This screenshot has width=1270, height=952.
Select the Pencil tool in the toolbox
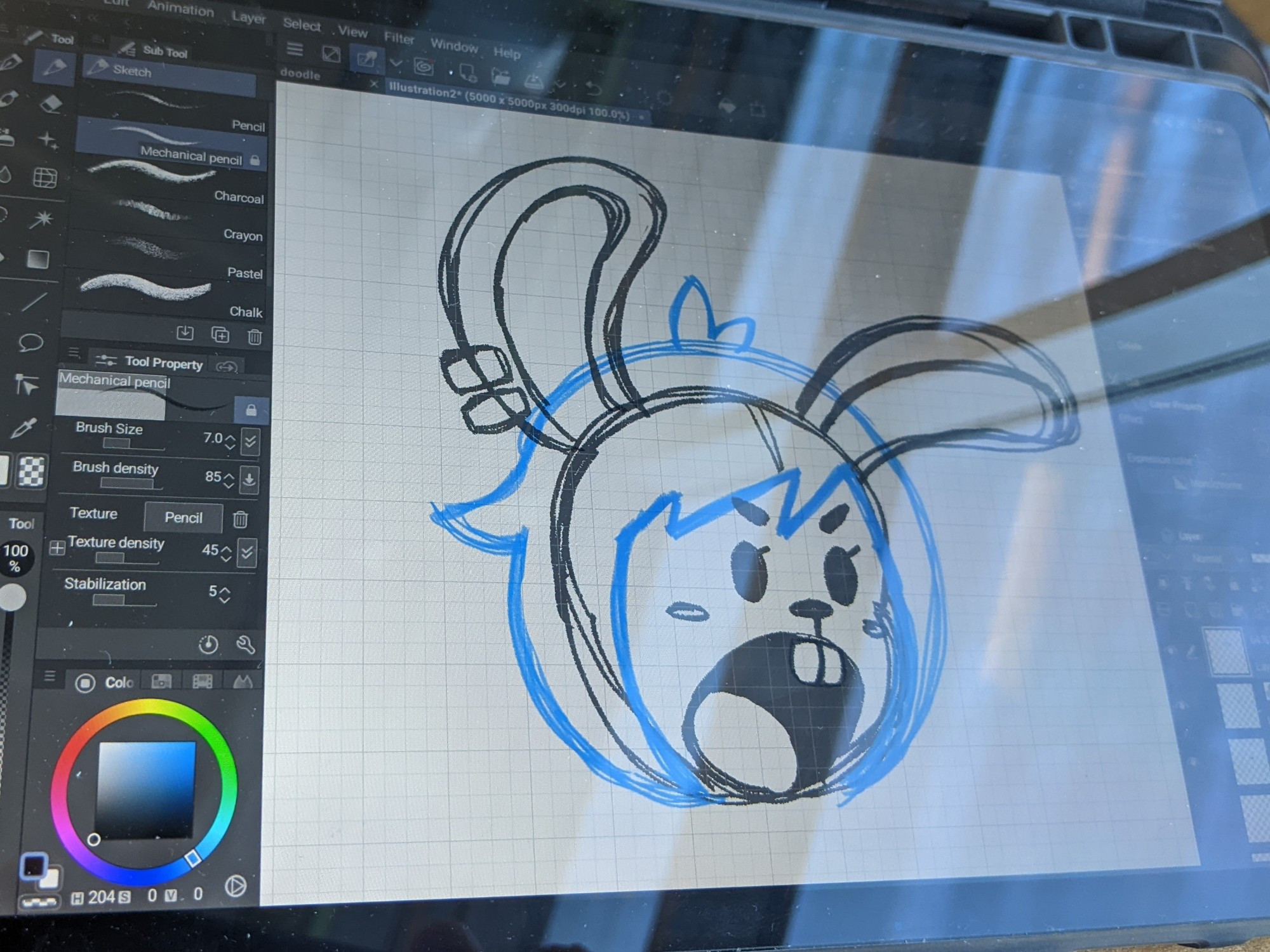tap(53, 67)
